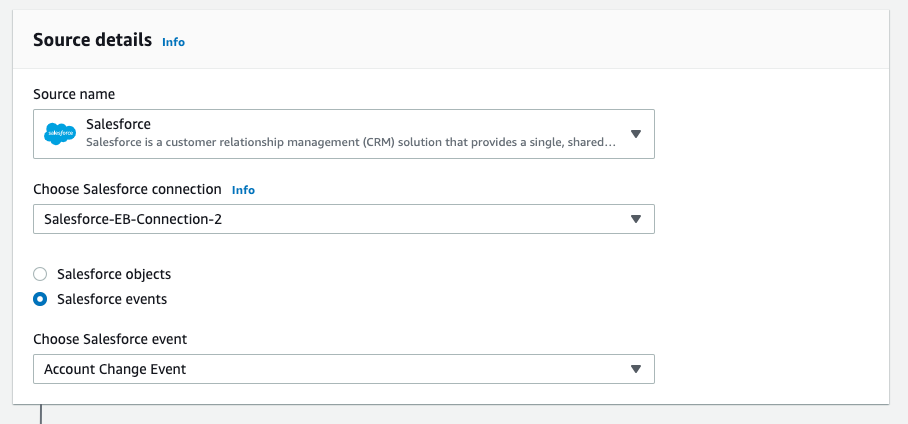Screen dimensions: 908x424
Task: Expand the Source name dropdown arrow
Action: 635,134
